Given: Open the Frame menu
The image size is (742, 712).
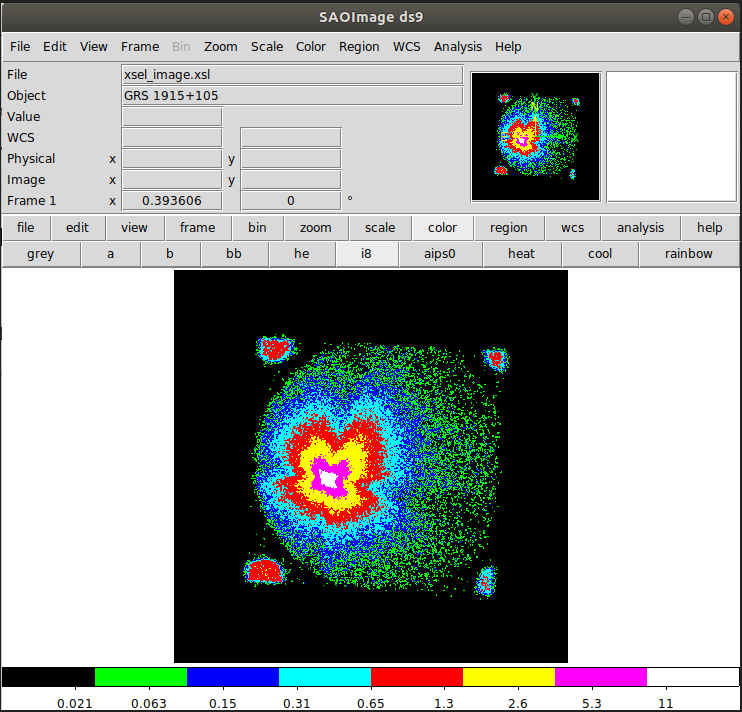Looking at the screenshot, I should coord(140,46).
